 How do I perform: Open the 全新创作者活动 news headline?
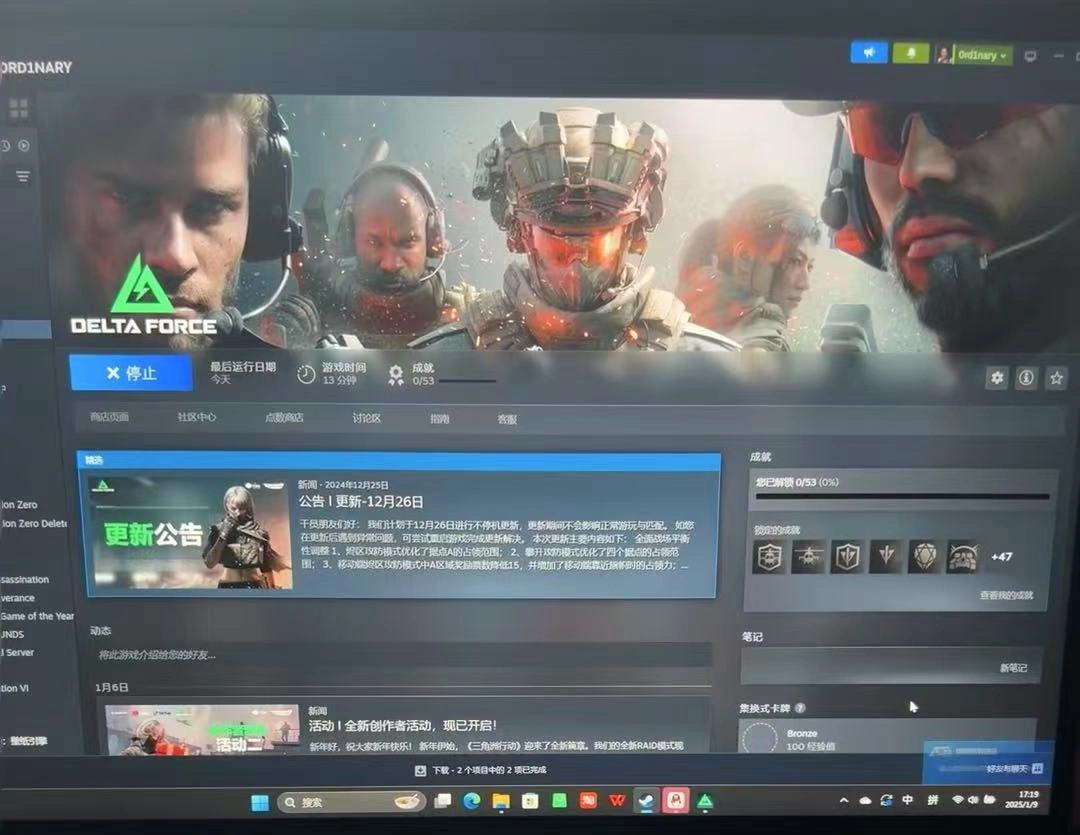(x=402, y=725)
